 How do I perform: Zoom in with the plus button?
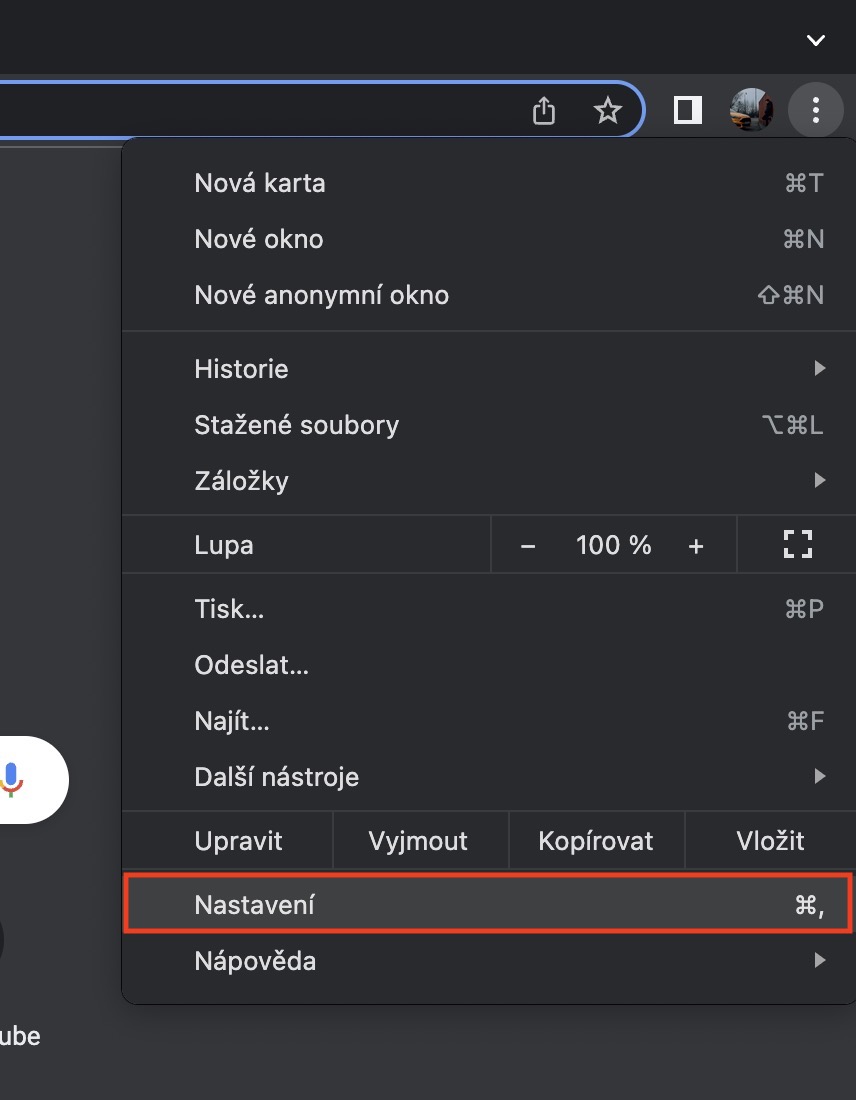696,546
